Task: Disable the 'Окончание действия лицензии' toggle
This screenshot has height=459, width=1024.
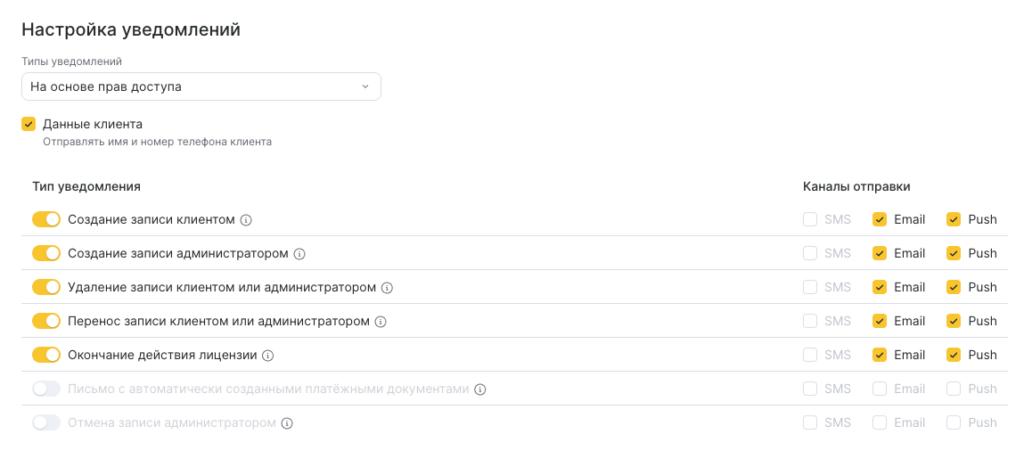Action: tap(46, 355)
